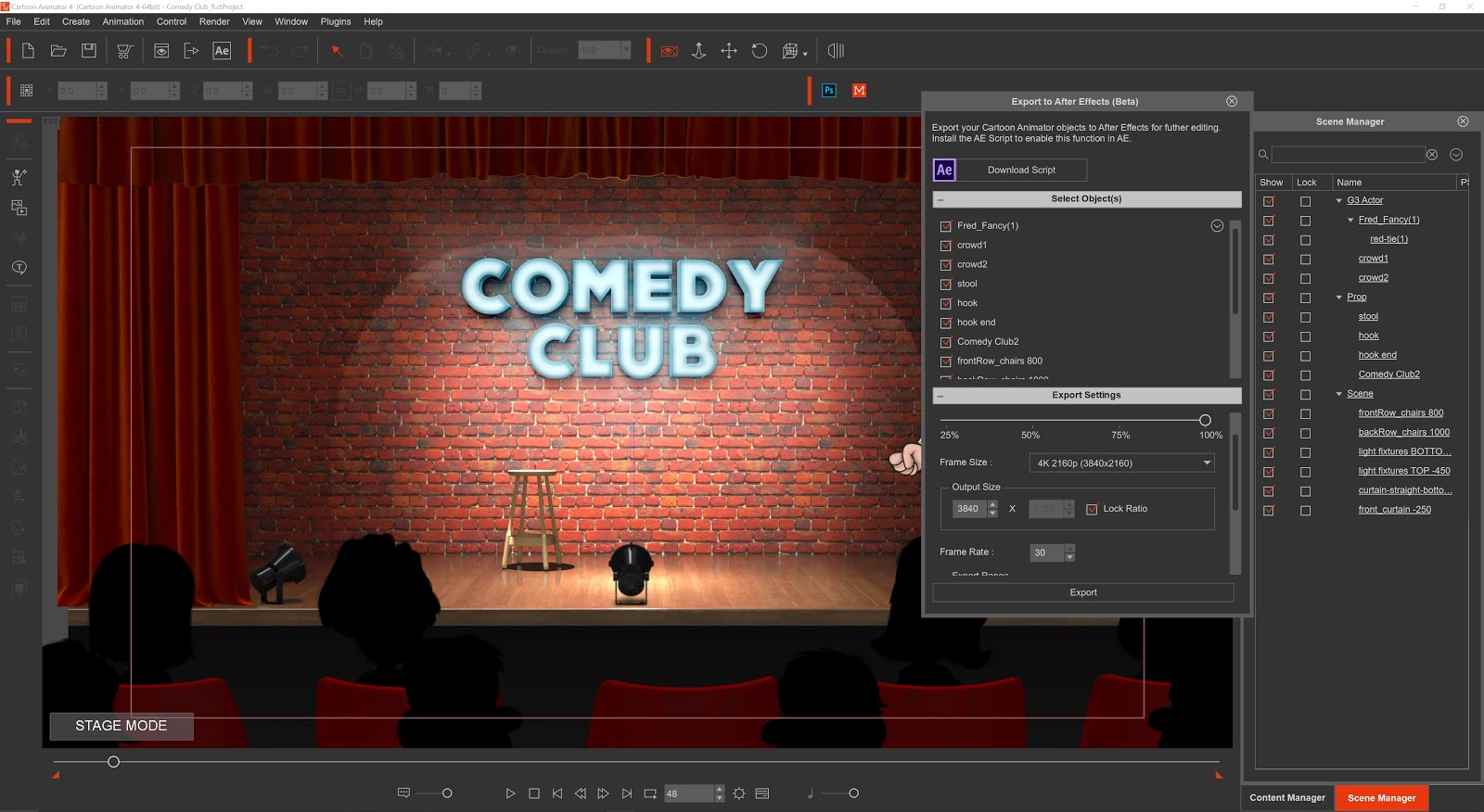Show the timeline window icon
The image size is (1484, 812).
click(762, 793)
